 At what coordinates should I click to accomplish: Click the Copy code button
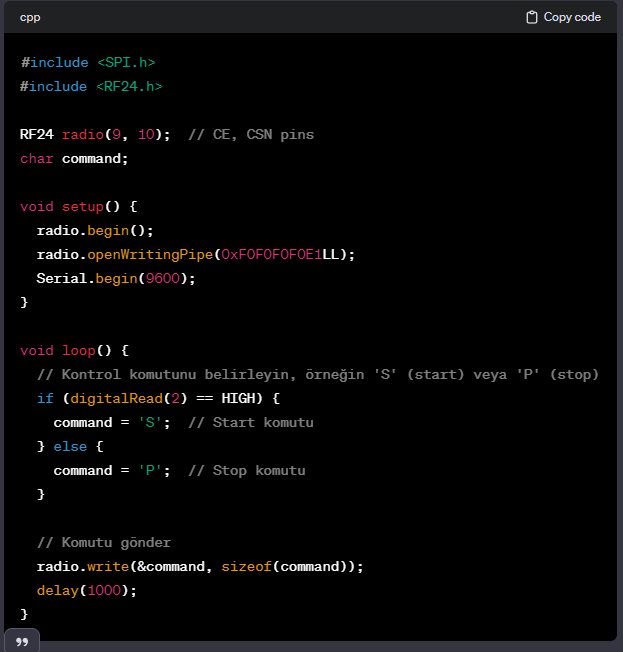(x=563, y=17)
